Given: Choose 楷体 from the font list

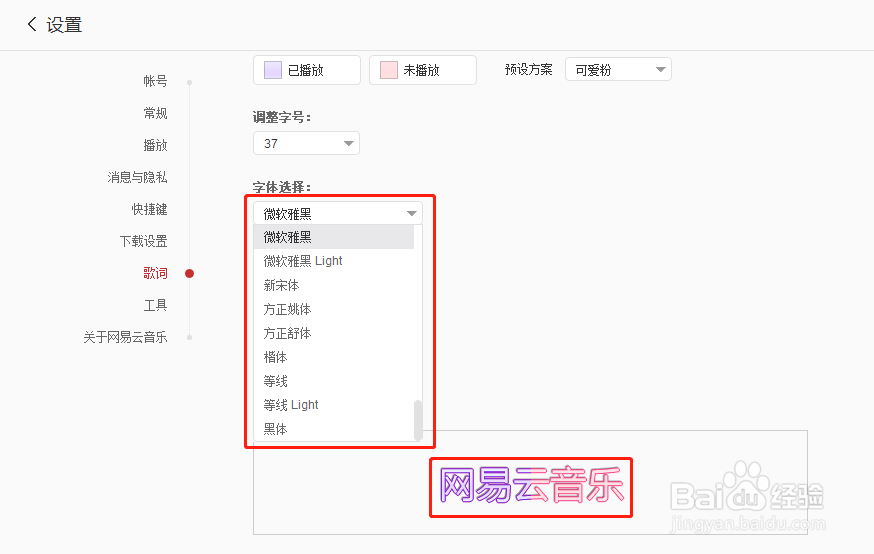Looking at the screenshot, I should click(334, 357).
